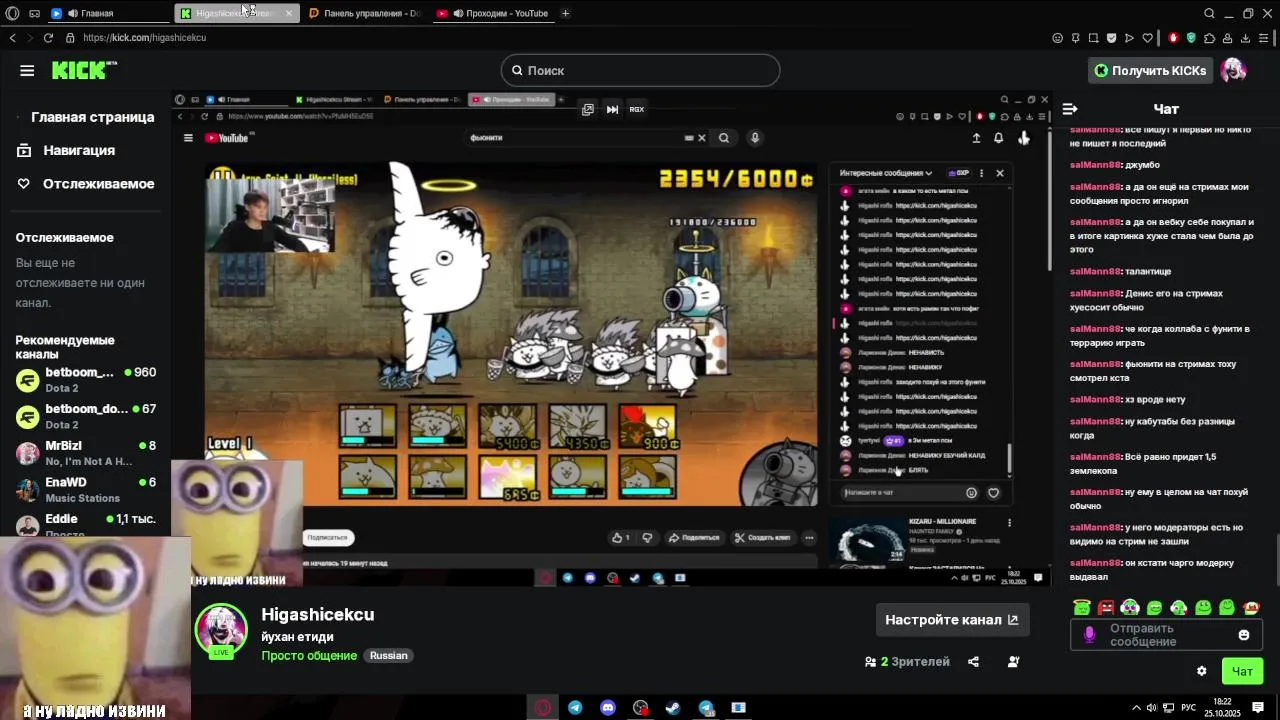This screenshot has height=720, width=1280.
Task: Open a new browser tab
Action: click(565, 13)
